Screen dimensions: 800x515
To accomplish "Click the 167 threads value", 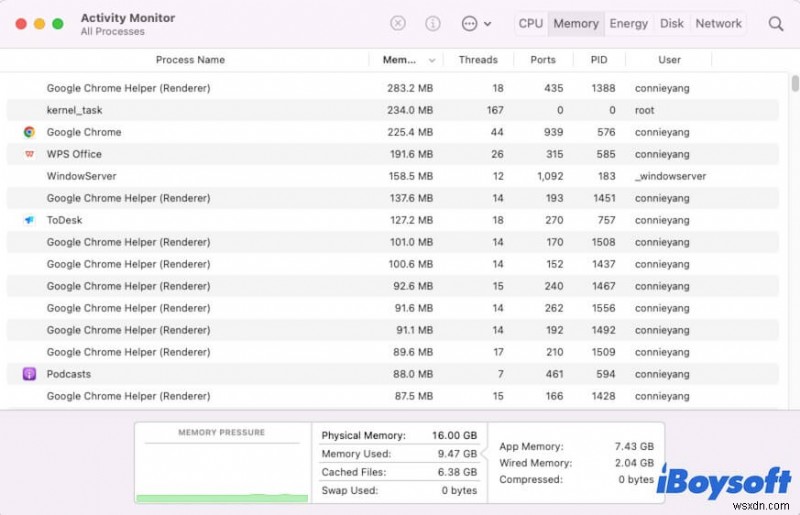I will 495,110.
